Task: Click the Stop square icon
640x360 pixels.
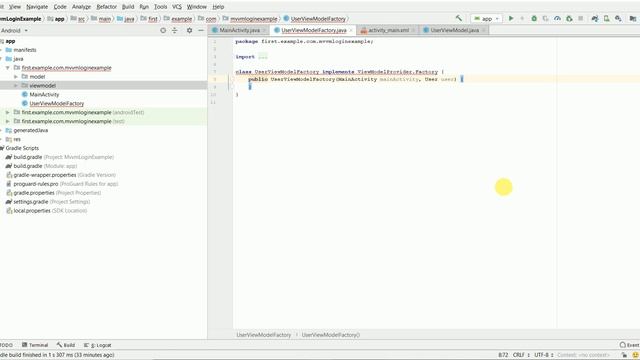Action: tap(580, 18)
